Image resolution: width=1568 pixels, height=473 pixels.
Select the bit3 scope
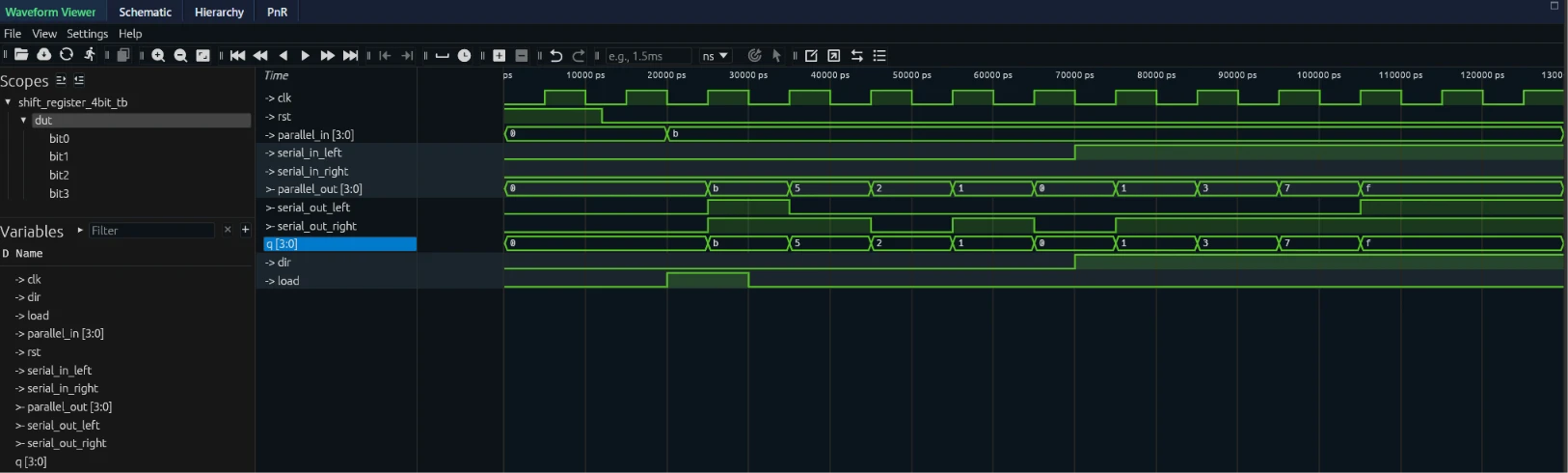click(x=59, y=193)
